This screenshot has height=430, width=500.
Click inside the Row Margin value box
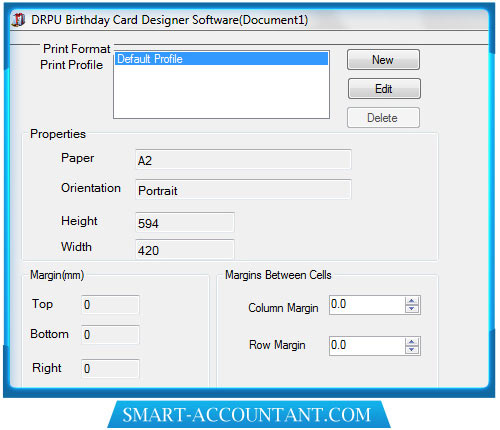click(x=367, y=346)
